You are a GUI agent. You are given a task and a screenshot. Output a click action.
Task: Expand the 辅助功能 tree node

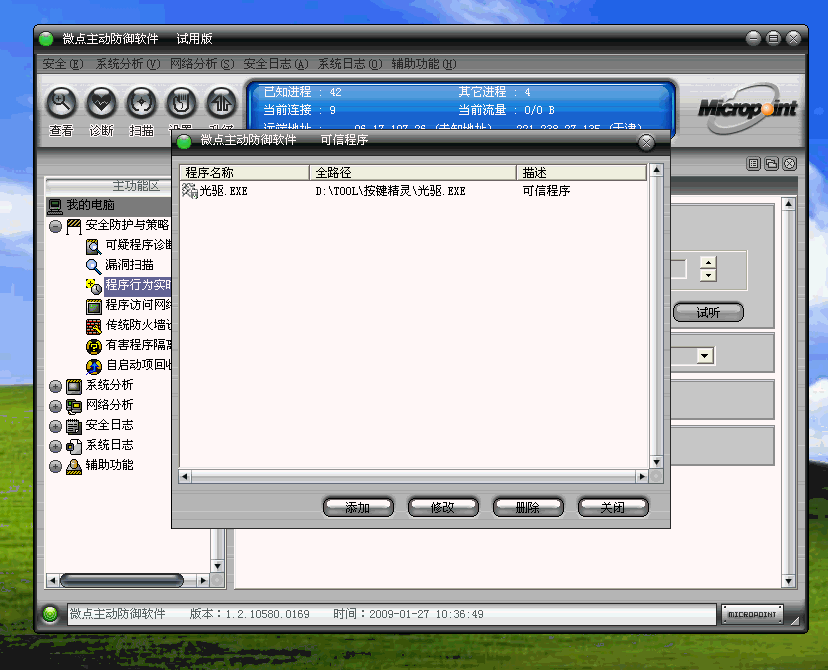pyautogui.click(x=55, y=466)
